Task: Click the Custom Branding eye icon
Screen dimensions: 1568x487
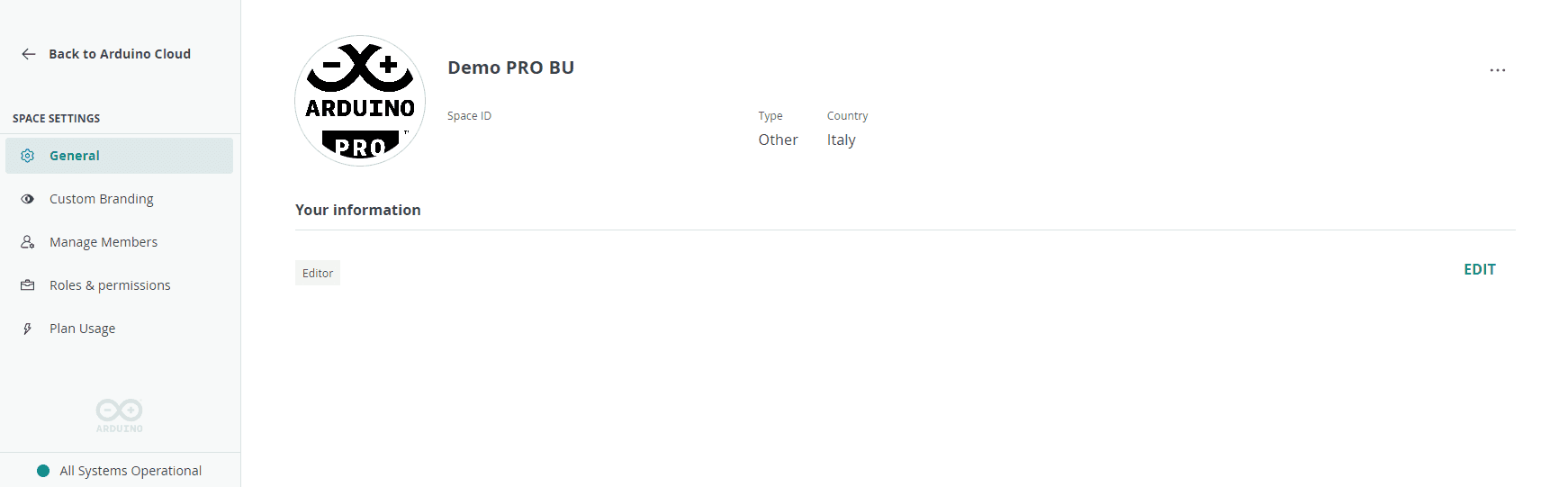Action: coord(28,199)
